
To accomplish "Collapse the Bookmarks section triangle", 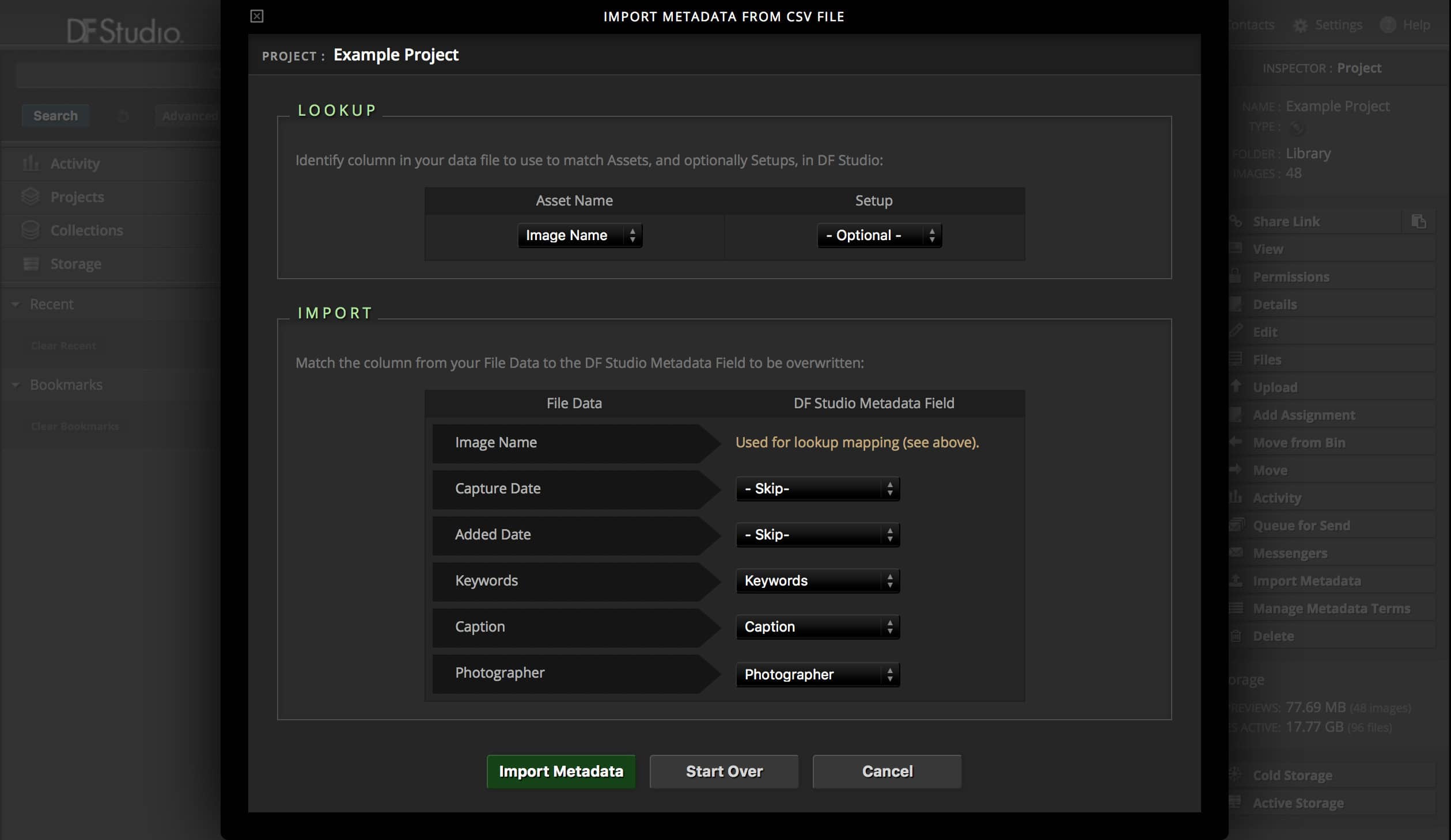I will pyautogui.click(x=16, y=385).
